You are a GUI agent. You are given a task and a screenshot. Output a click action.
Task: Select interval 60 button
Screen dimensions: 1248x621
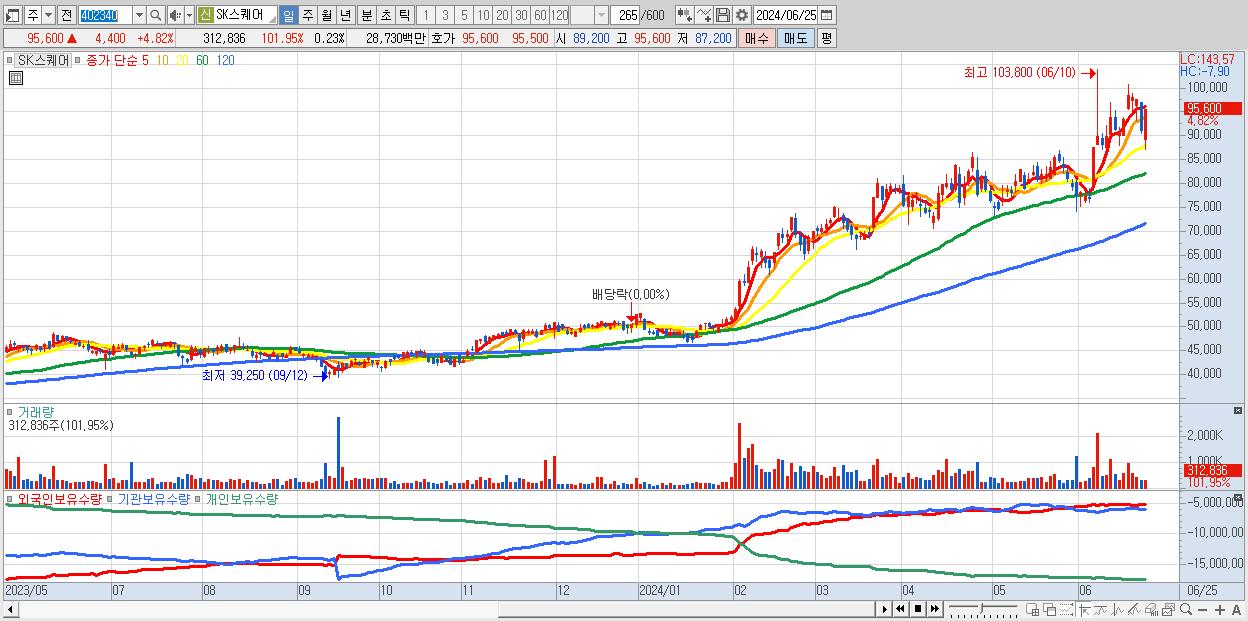tap(540, 15)
